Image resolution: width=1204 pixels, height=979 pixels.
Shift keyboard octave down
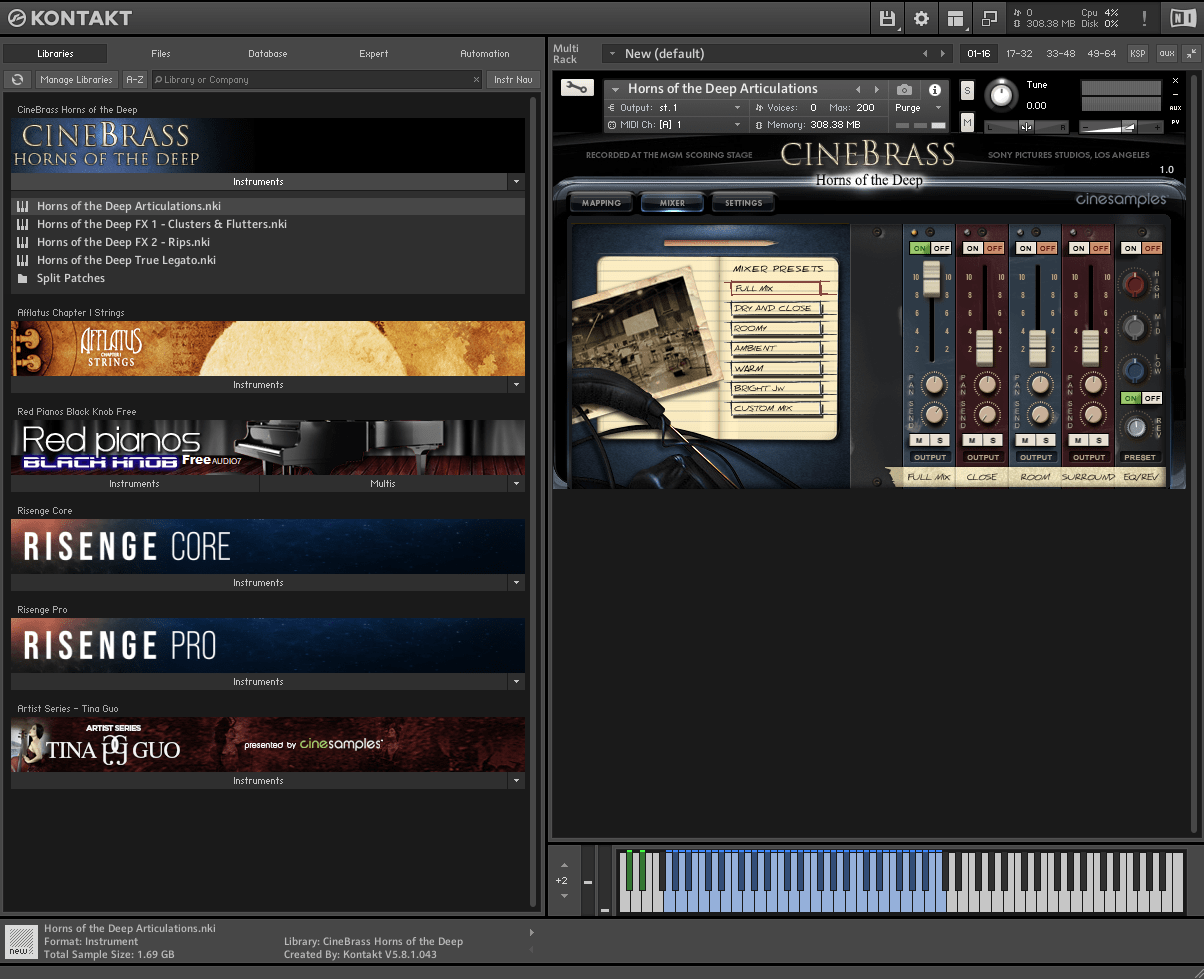pos(564,897)
